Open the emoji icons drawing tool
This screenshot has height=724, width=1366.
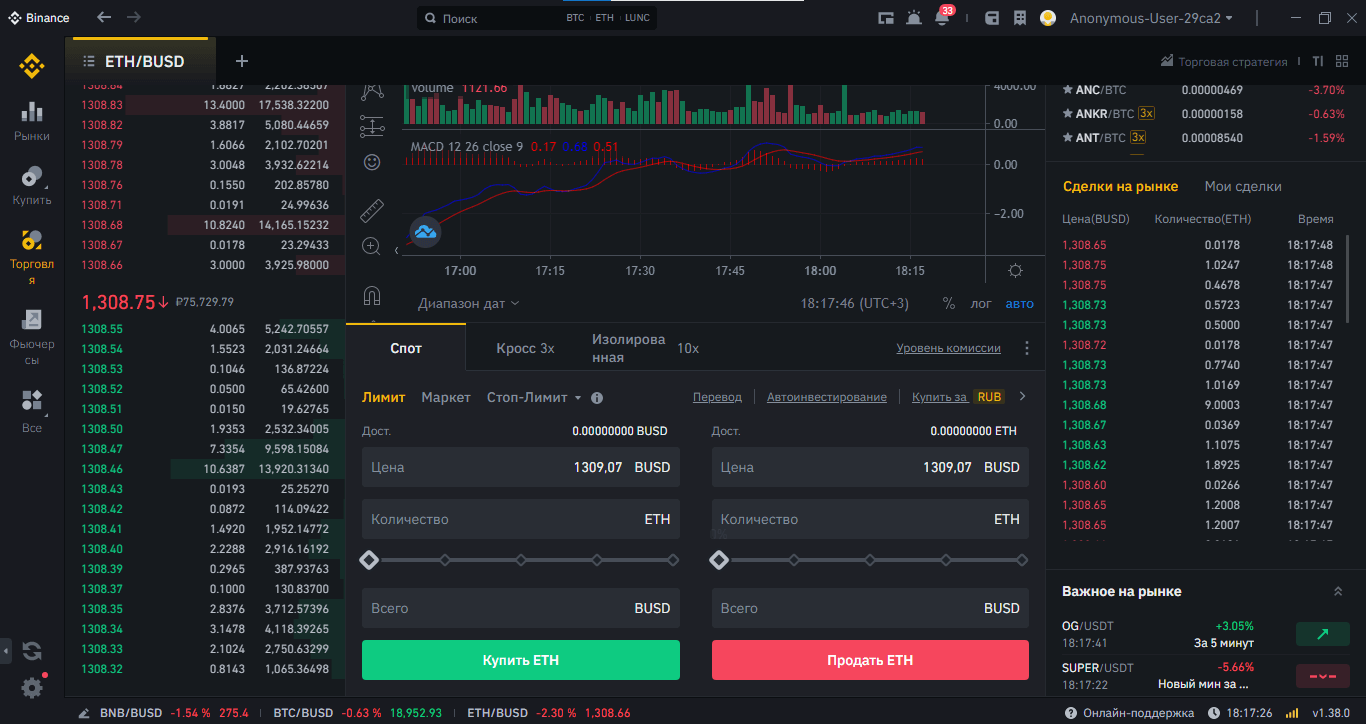click(x=372, y=162)
